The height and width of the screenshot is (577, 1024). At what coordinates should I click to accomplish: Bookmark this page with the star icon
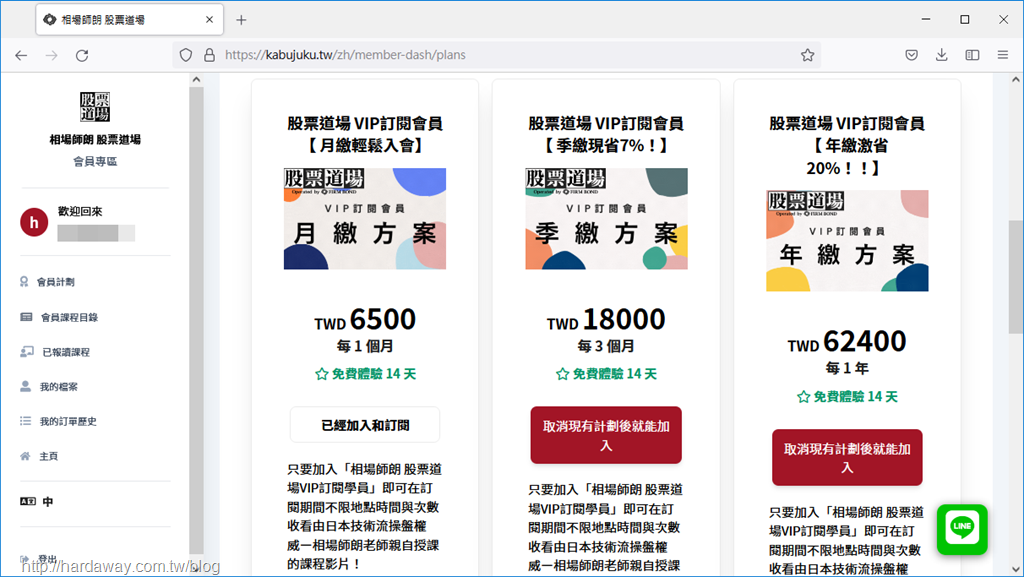pyautogui.click(x=808, y=55)
